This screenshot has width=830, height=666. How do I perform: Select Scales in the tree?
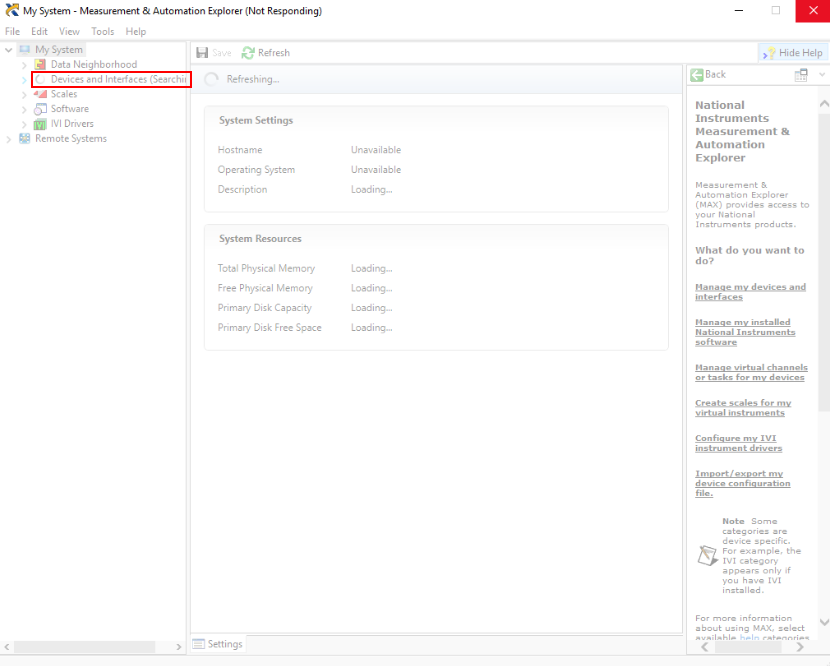point(64,94)
